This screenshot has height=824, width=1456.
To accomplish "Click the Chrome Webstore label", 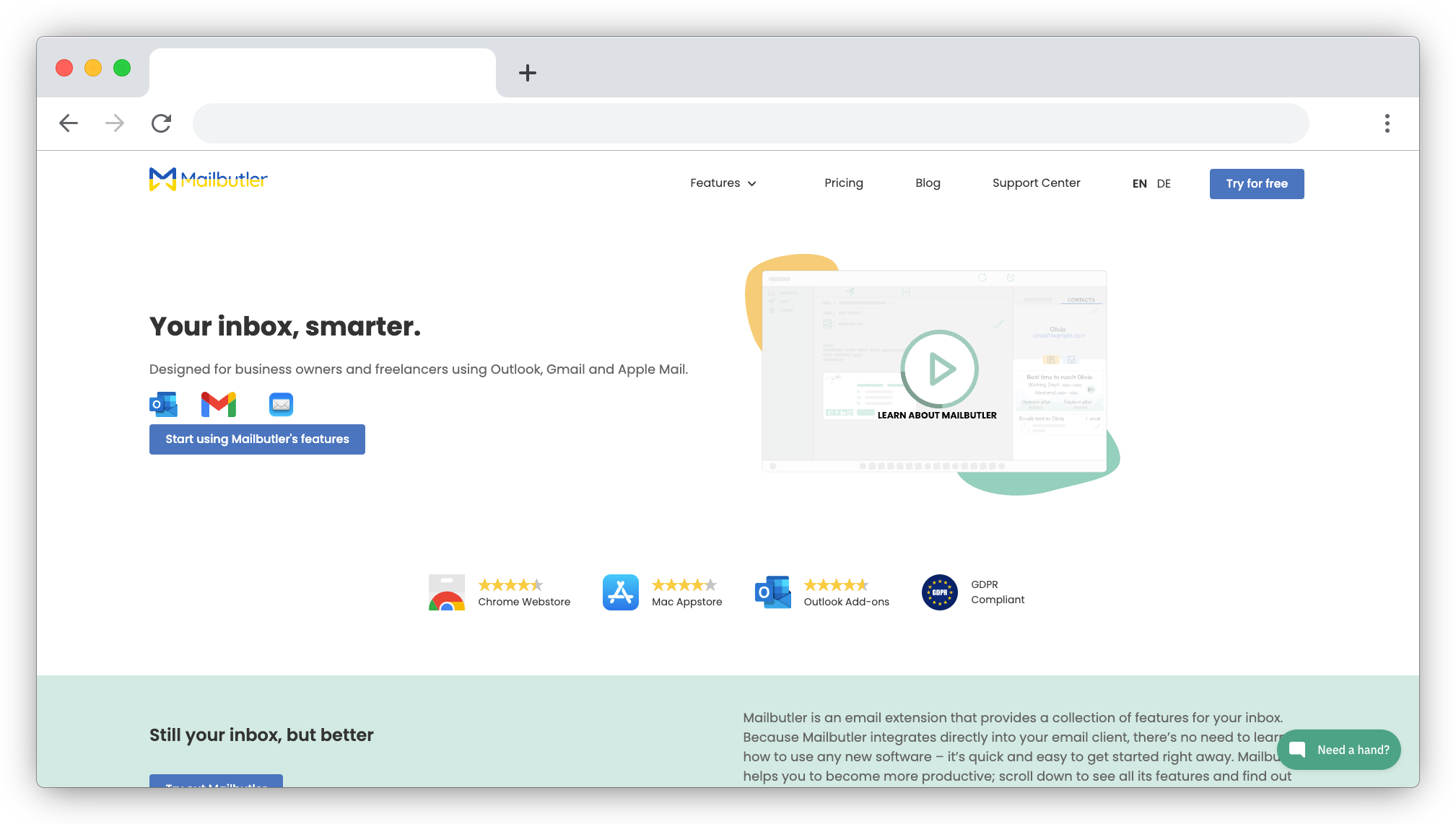I will pos(524,602).
